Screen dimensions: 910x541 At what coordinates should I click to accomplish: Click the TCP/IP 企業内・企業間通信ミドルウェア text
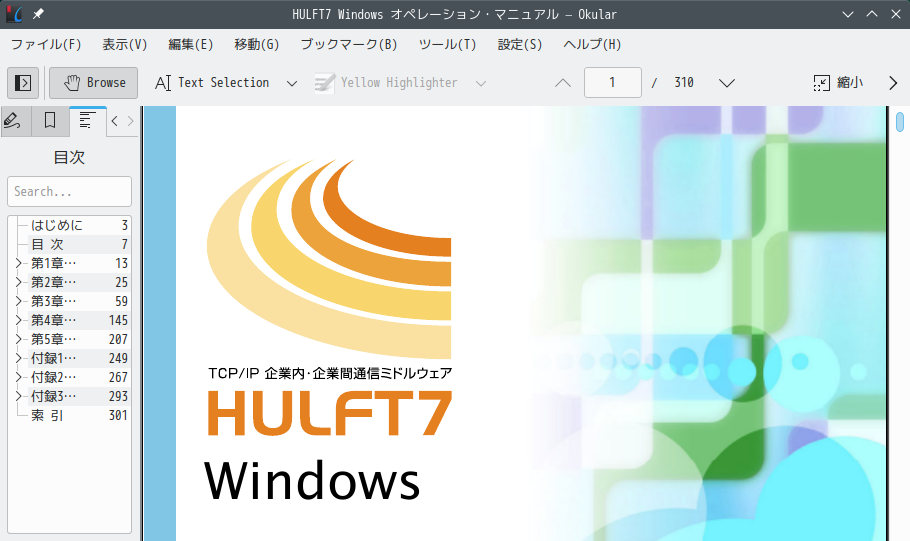(330, 373)
